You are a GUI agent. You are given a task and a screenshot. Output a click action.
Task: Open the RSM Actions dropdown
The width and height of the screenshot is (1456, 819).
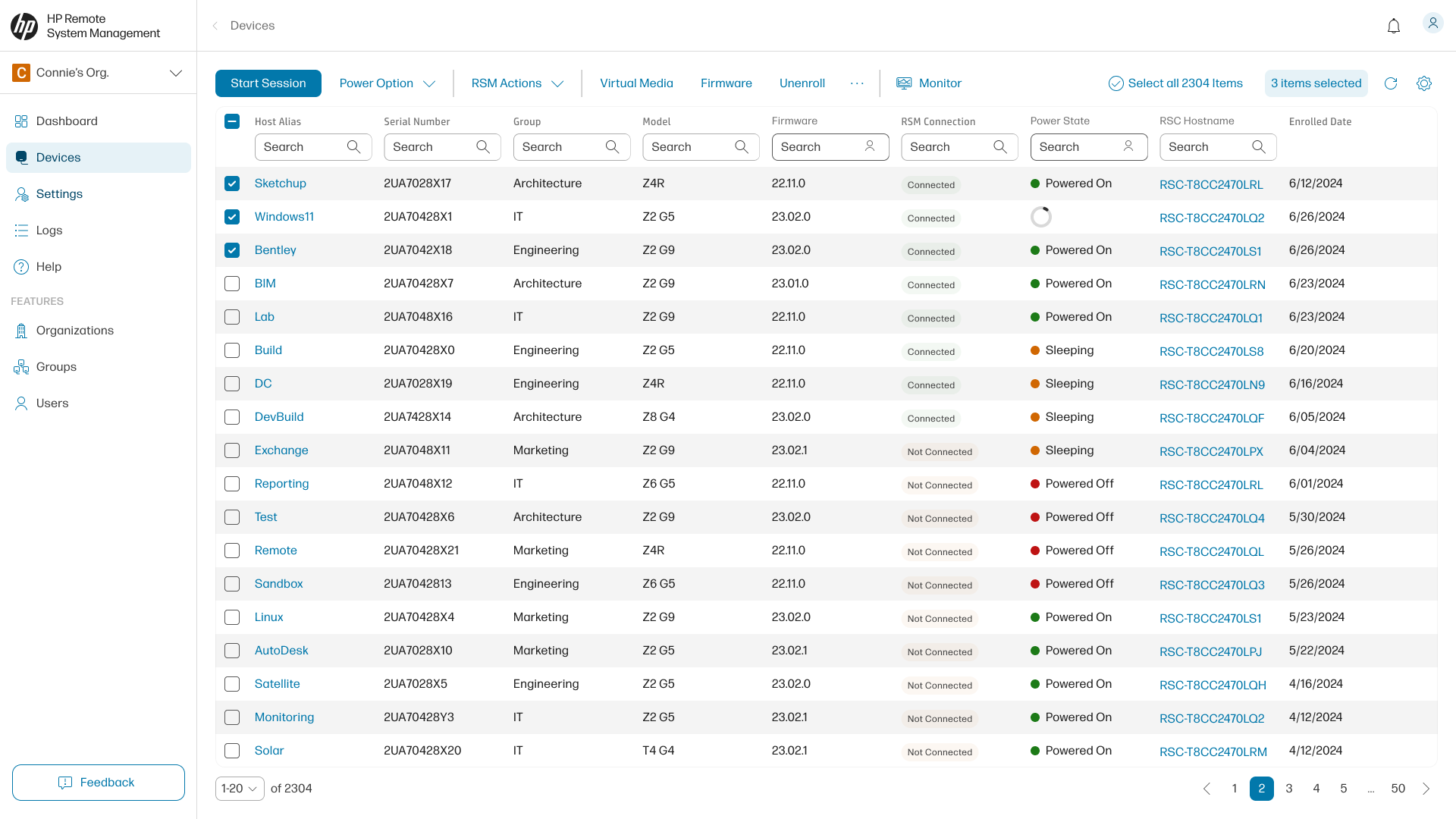coord(517,83)
